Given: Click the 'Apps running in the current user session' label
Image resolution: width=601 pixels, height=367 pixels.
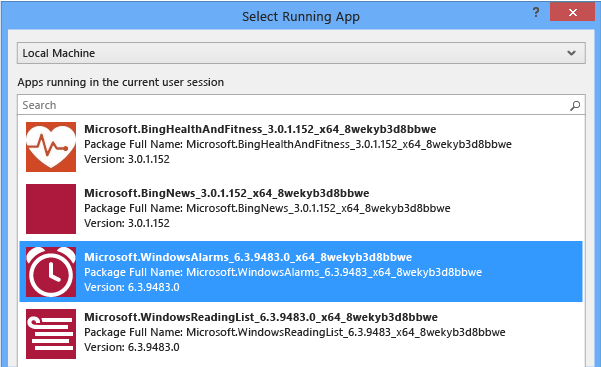Looking at the screenshot, I should pyautogui.click(x=121, y=82).
